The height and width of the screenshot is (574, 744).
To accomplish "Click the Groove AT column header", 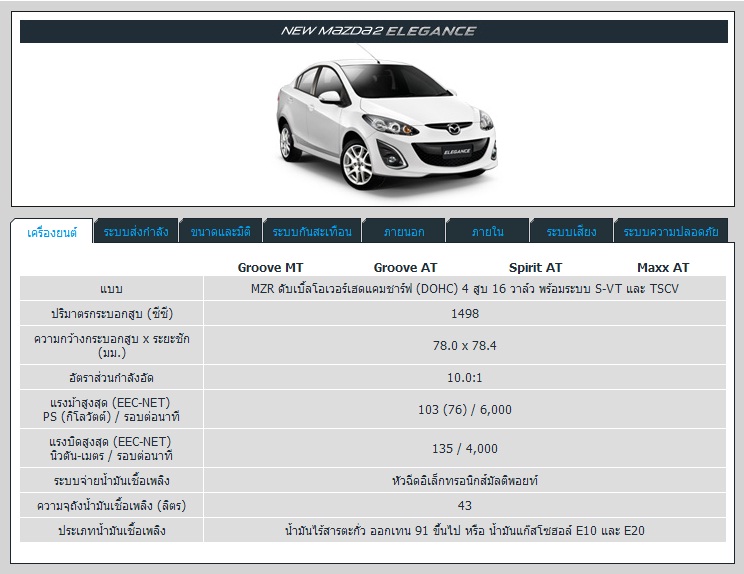I will point(405,268).
